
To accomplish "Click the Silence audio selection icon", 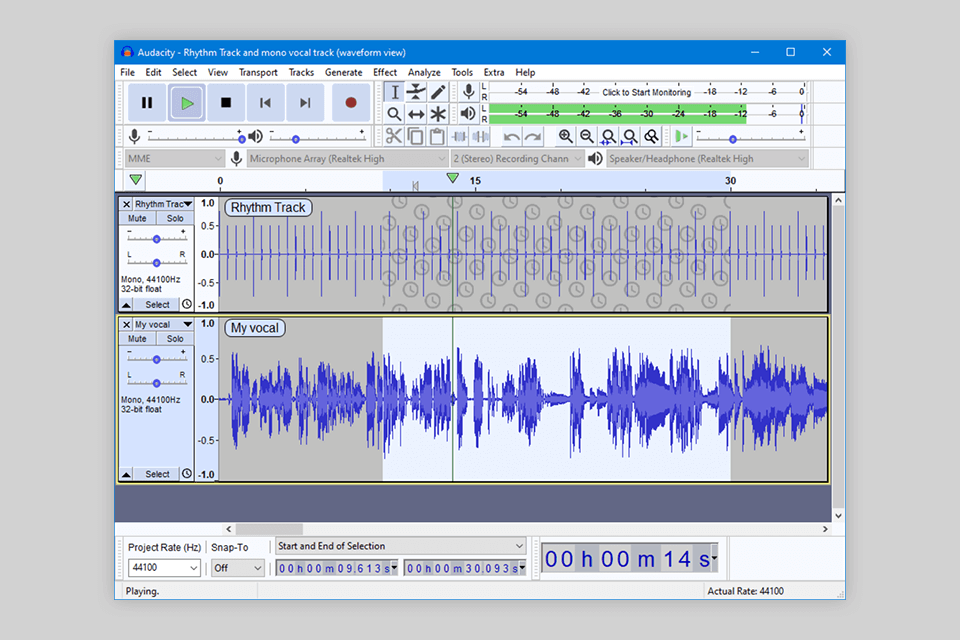I will click(x=480, y=137).
